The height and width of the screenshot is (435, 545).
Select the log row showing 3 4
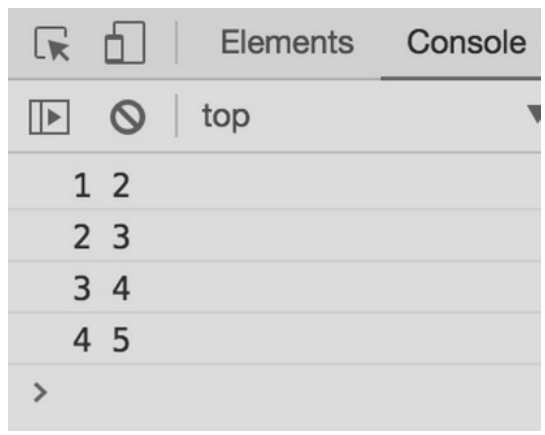pos(274,287)
